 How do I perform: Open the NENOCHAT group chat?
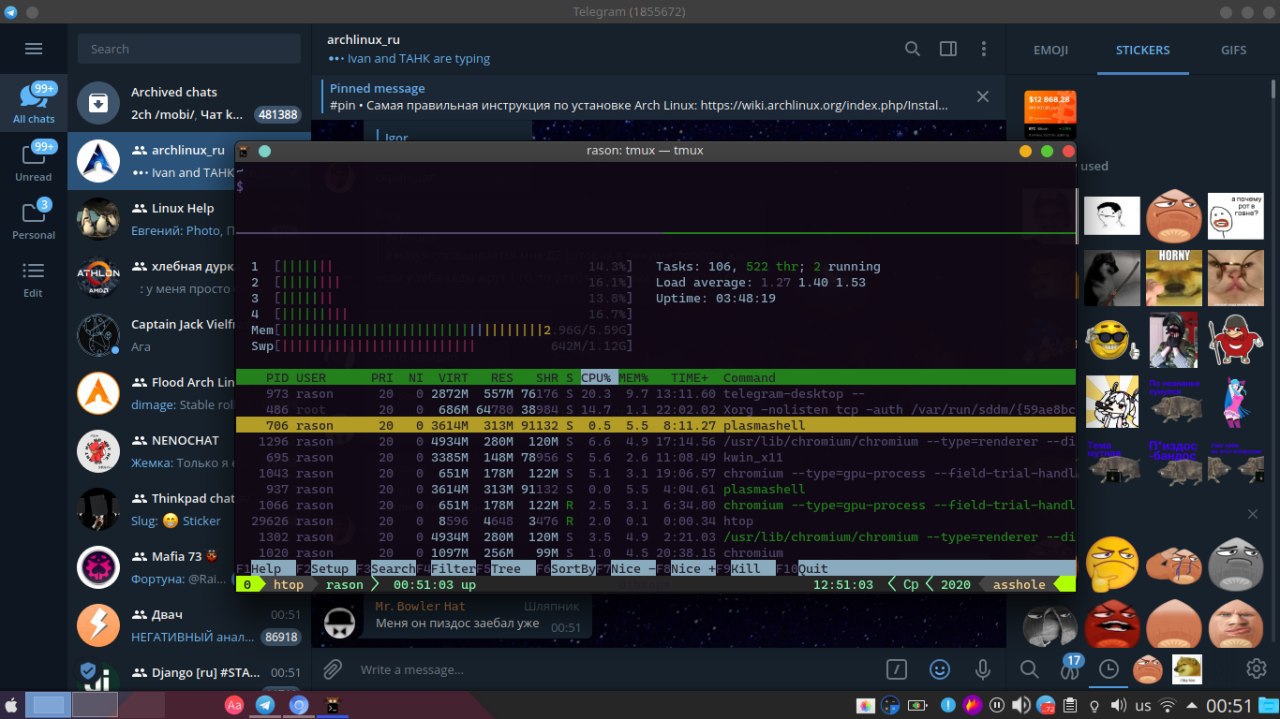[x=151, y=451]
